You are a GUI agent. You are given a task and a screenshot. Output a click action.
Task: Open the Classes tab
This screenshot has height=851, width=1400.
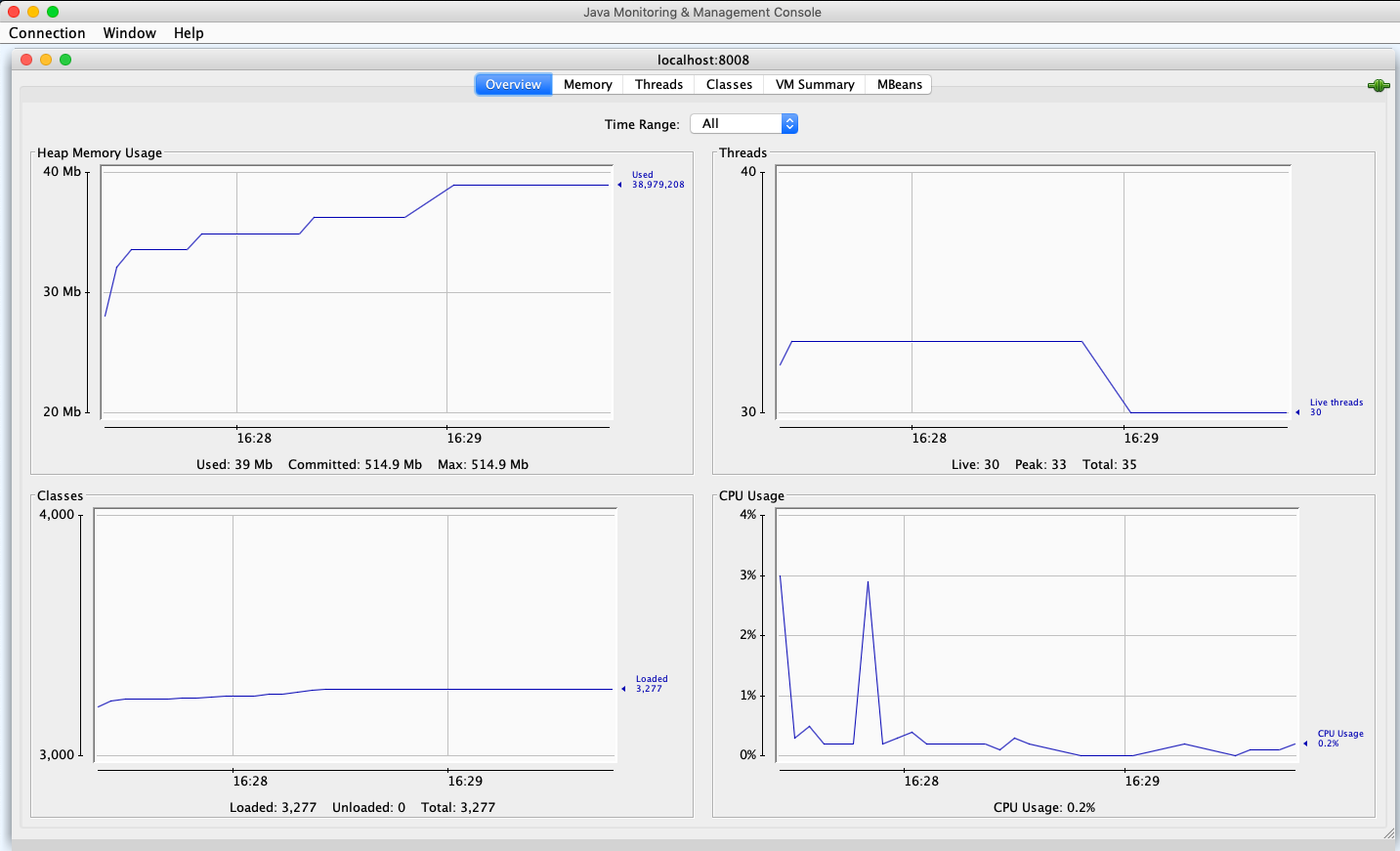730,85
